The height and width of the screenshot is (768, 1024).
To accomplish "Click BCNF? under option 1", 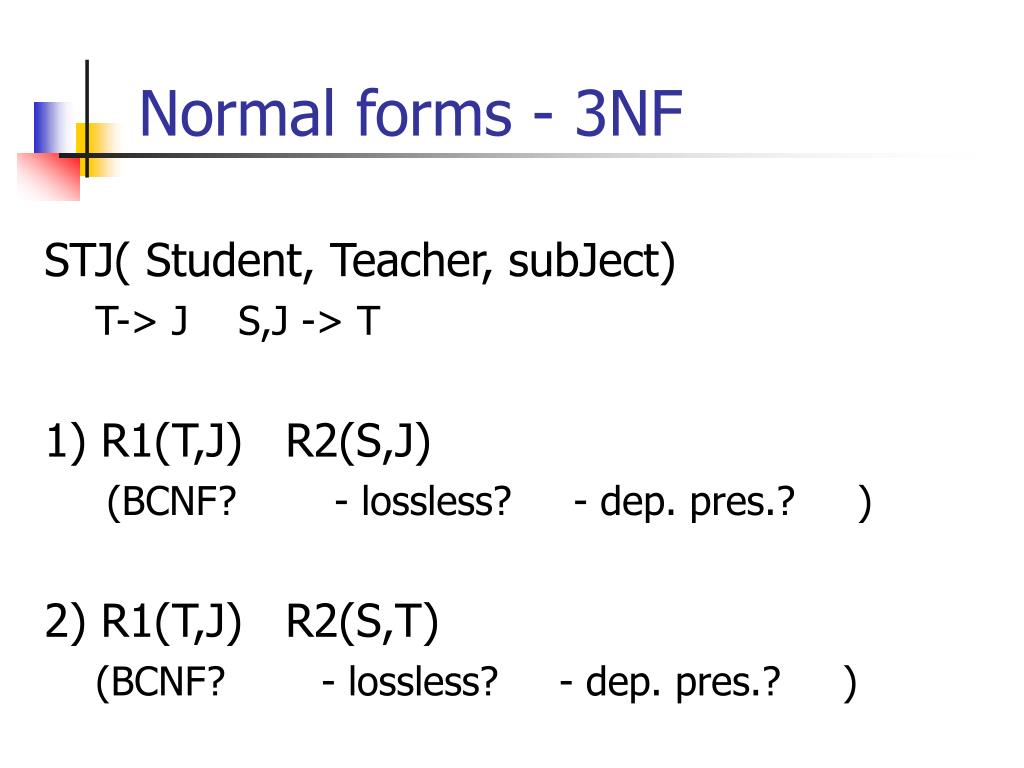I will tap(171, 502).
